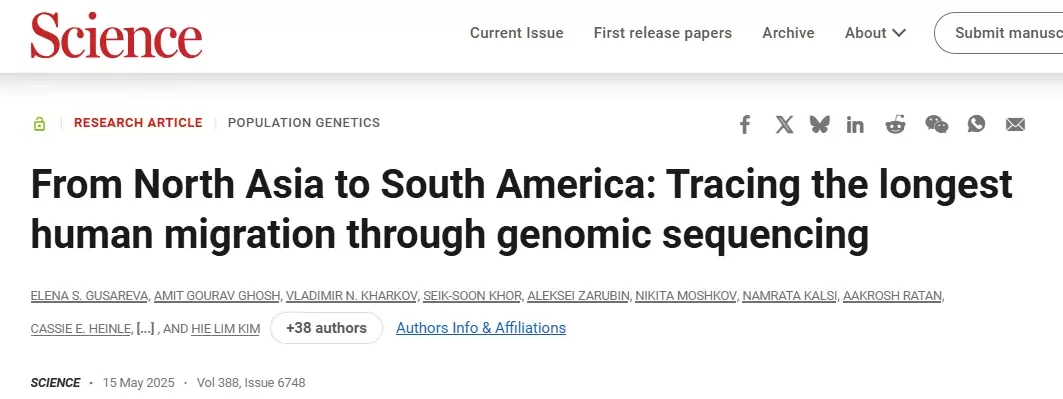Open author Elena S. Gusareva's profile
This screenshot has height=399, width=1063.
(89, 296)
